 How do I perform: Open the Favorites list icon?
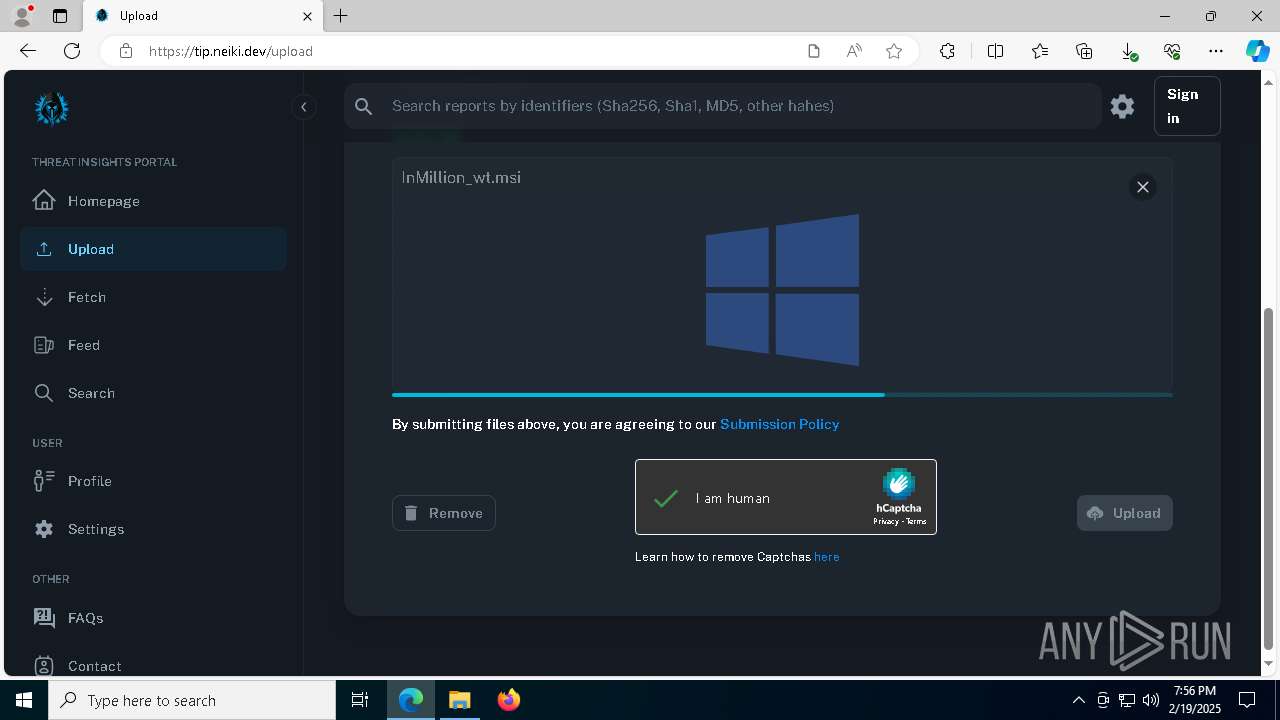point(1040,51)
